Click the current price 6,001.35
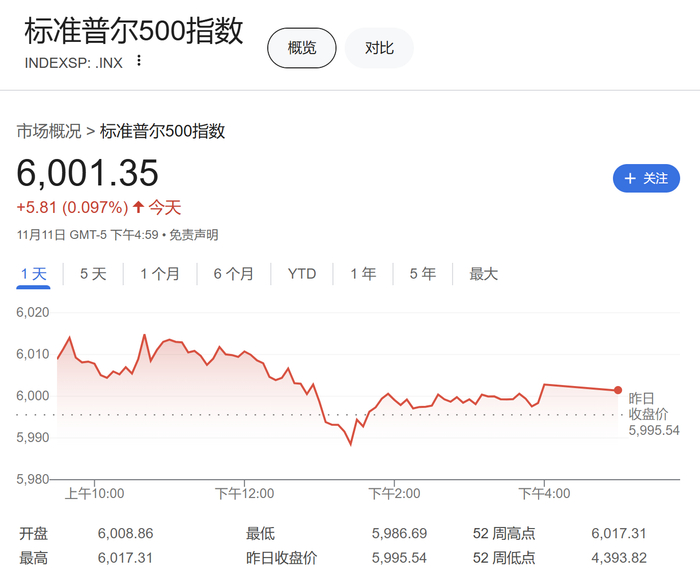Image resolution: width=700 pixels, height=572 pixels. coord(88,173)
